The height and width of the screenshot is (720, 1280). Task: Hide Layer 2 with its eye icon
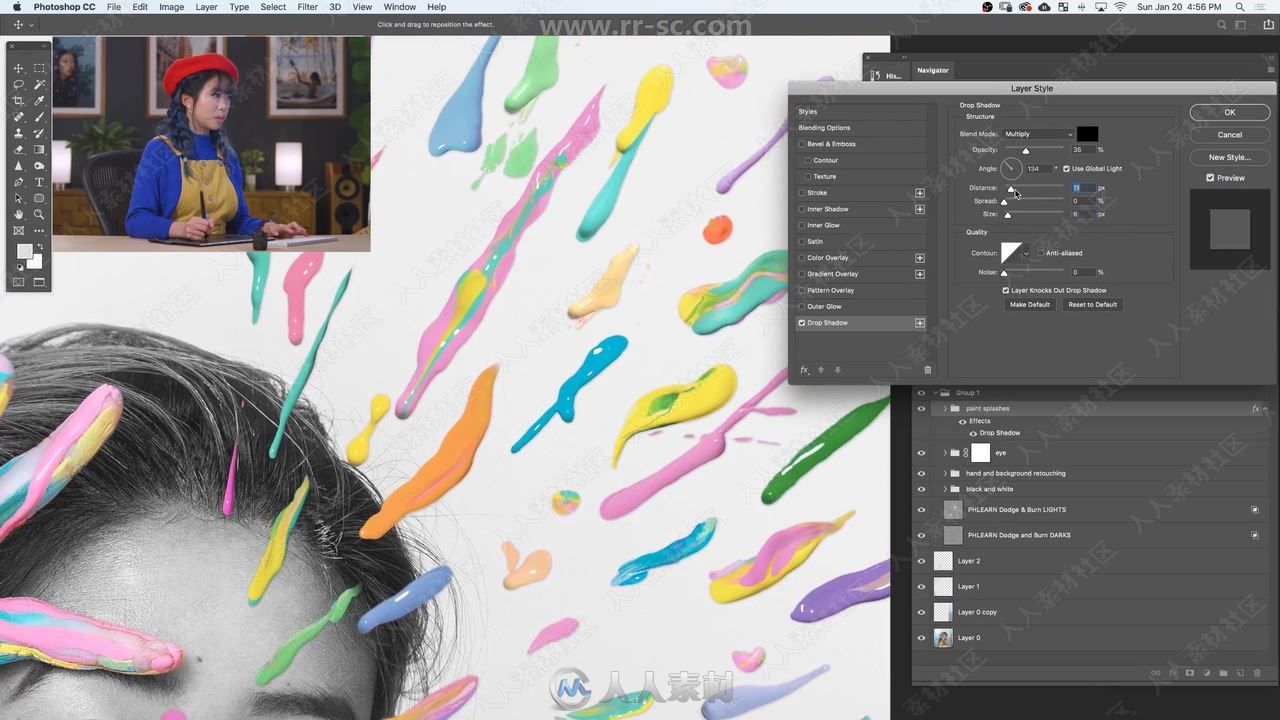(x=922, y=561)
